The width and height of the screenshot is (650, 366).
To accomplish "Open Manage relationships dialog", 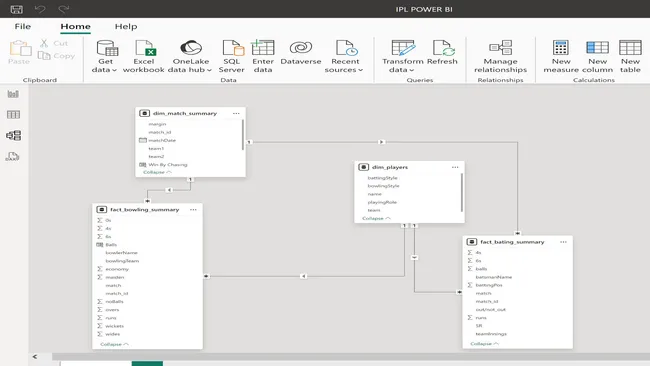I will tap(500, 57).
